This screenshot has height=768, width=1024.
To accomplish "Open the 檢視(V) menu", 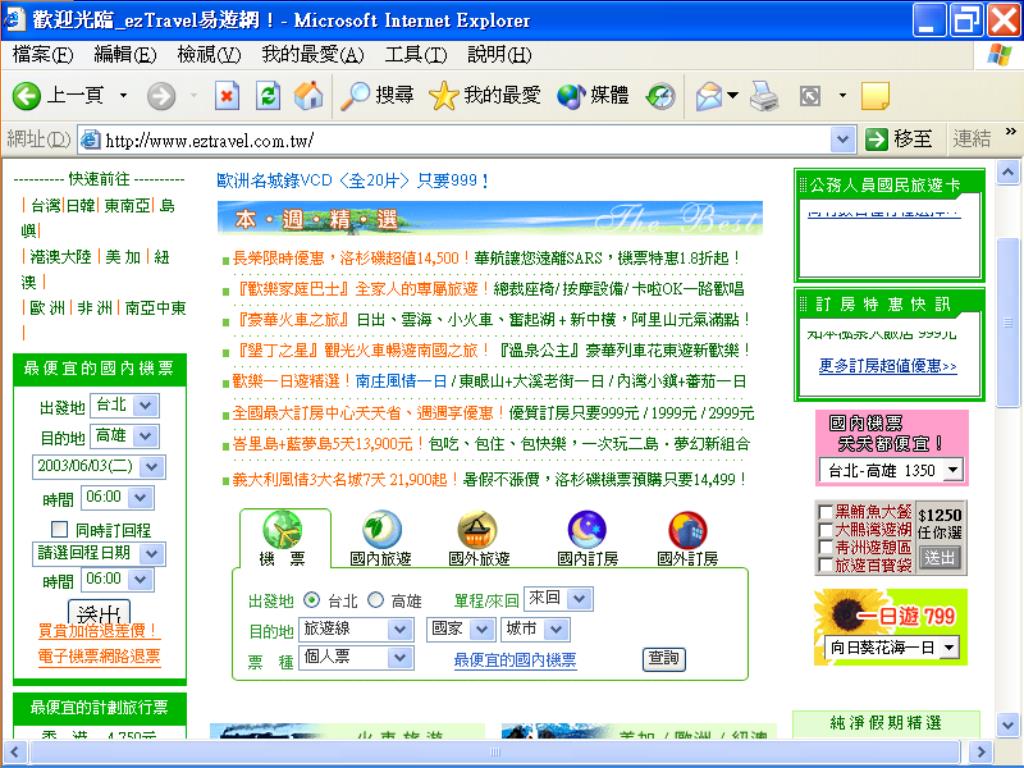I will [x=209, y=54].
